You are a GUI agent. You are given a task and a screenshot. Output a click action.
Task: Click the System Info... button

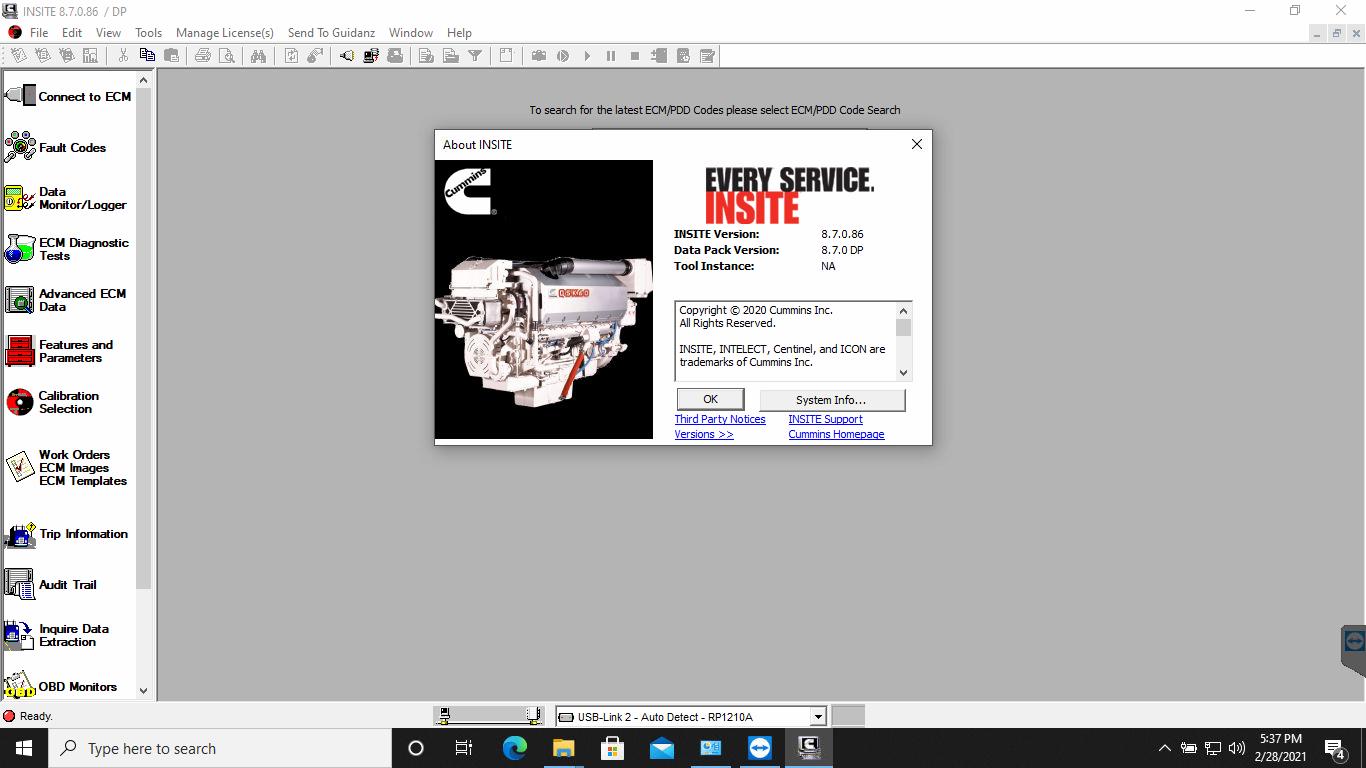point(831,399)
